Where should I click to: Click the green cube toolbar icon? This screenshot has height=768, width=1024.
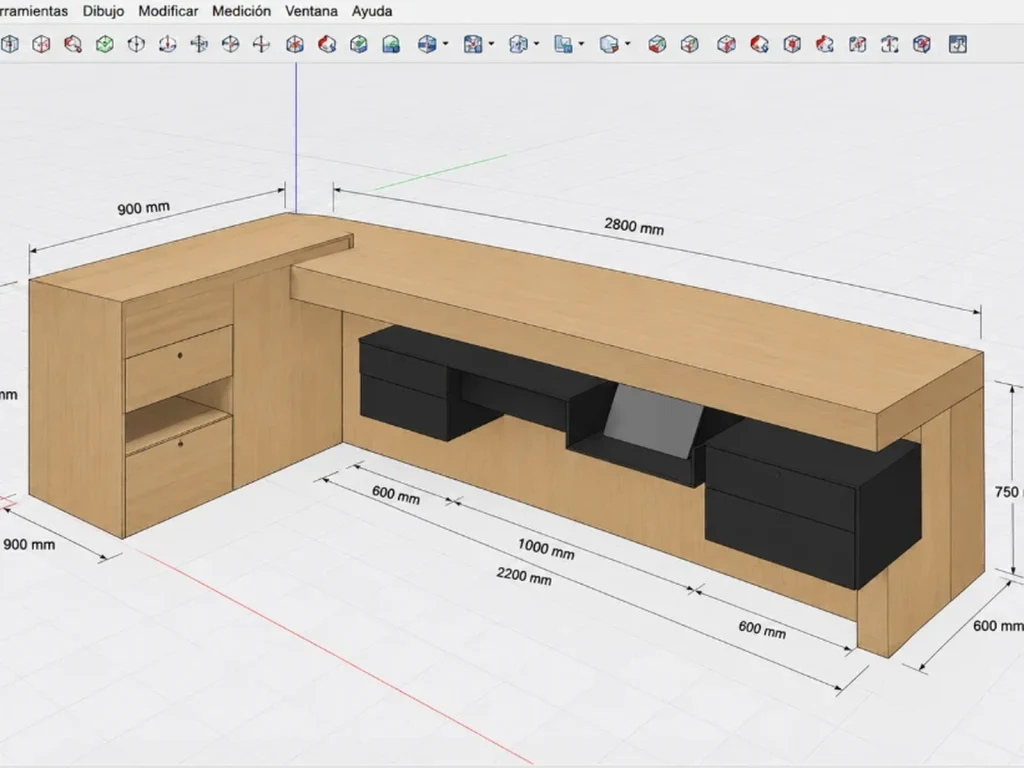tap(104, 44)
